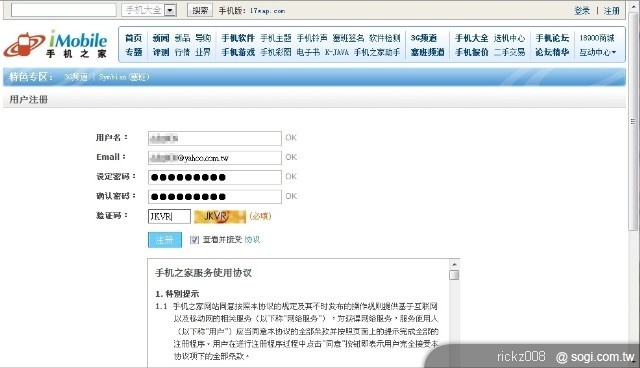Expand the 互动中心 menu
Viewport: 640px width, 368px height.
(x=598, y=52)
